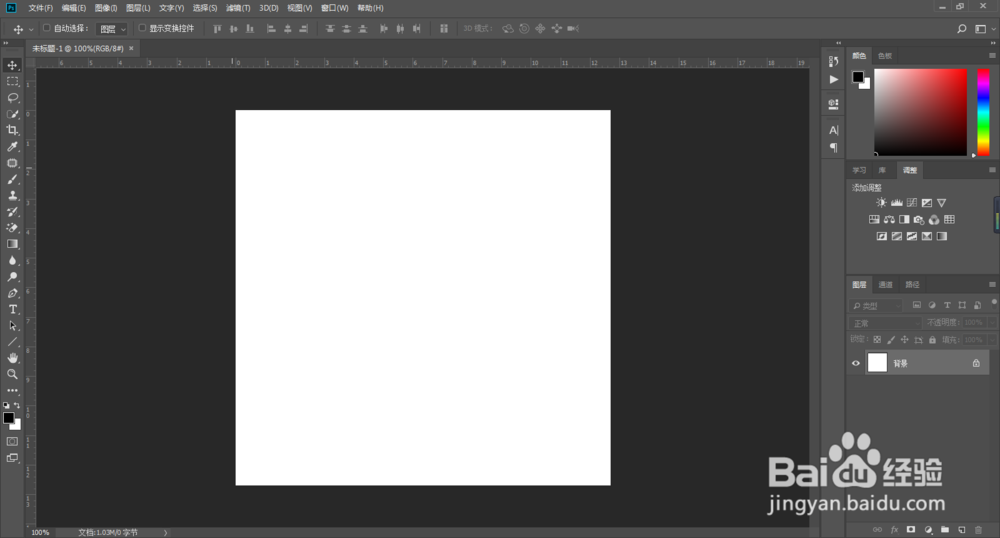This screenshot has height=538, width=1000.
Task: Toggle lock image pixels brush icon
Action: click(891, 340)
